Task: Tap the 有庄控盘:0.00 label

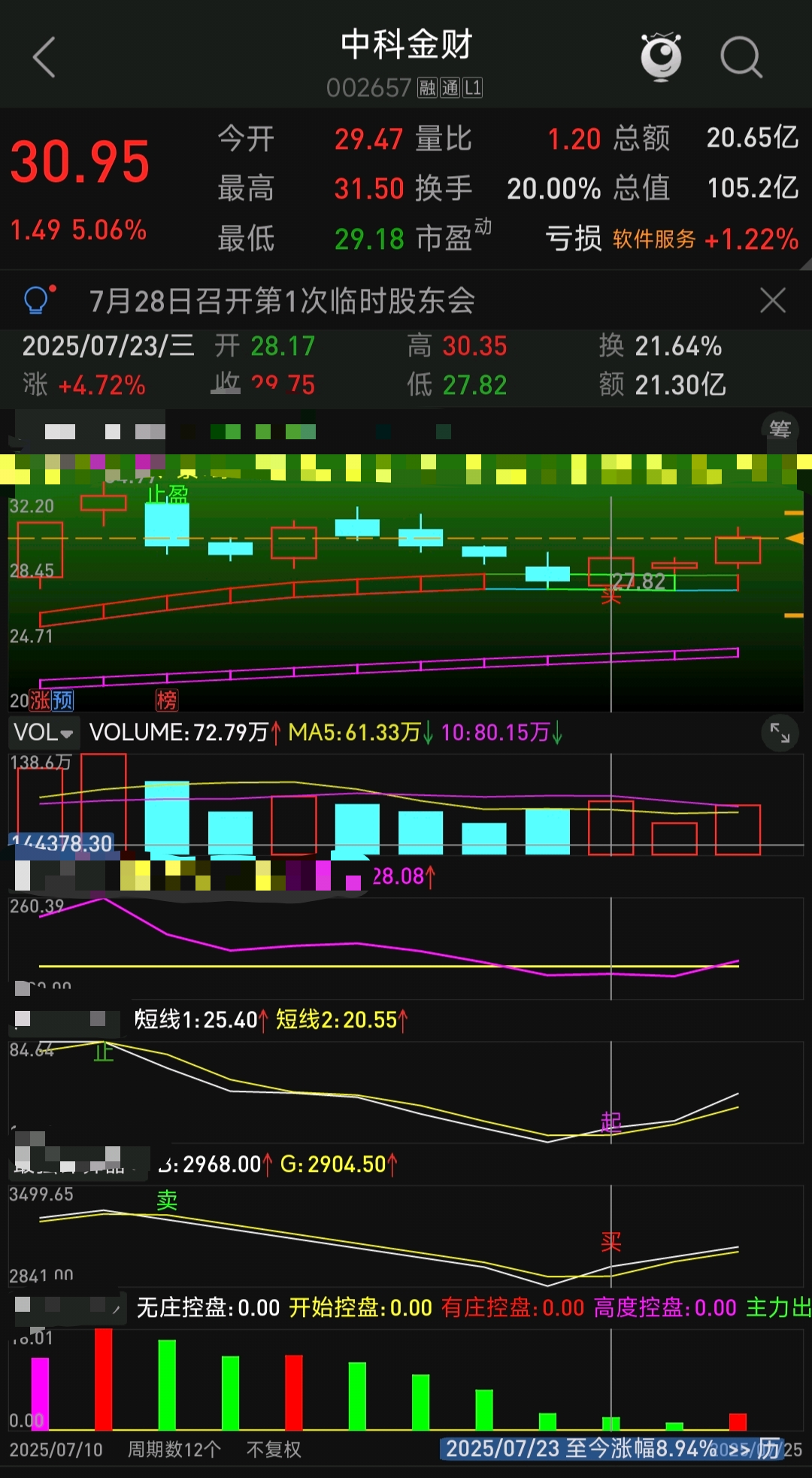Action: click(x=513, y=1308)
